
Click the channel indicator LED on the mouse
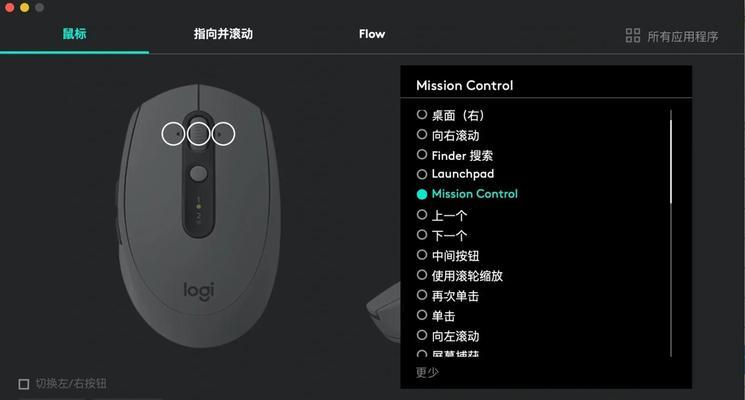click(x=199, y=207)
